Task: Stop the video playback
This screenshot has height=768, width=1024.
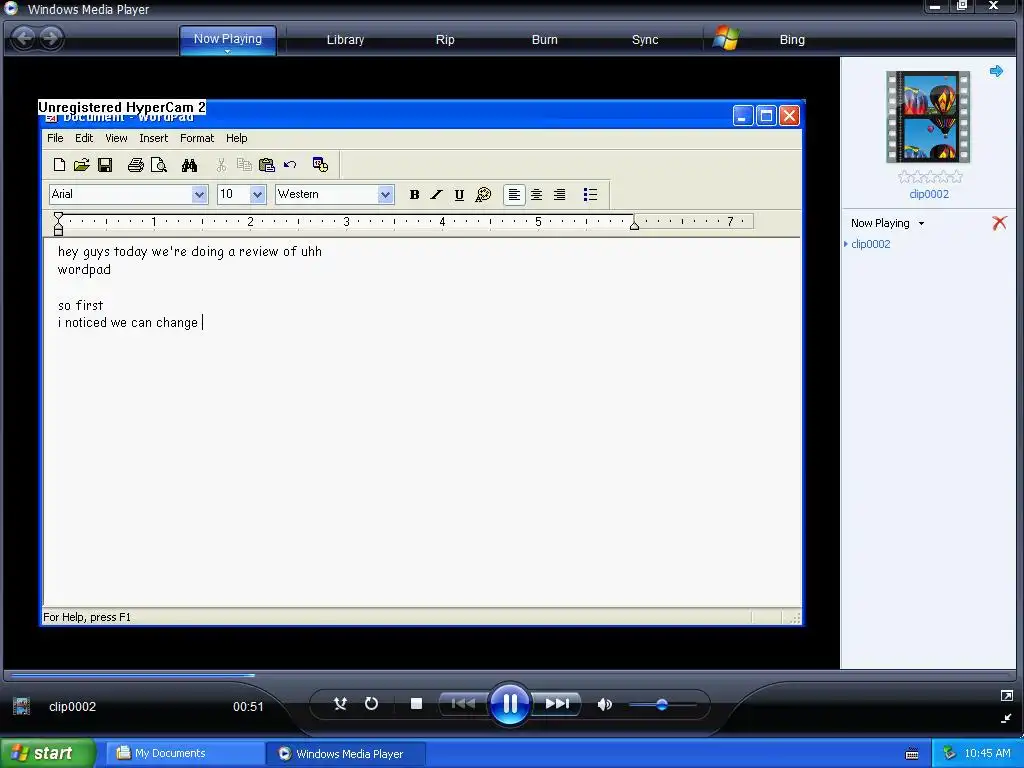Action: [x=416, y=704]
